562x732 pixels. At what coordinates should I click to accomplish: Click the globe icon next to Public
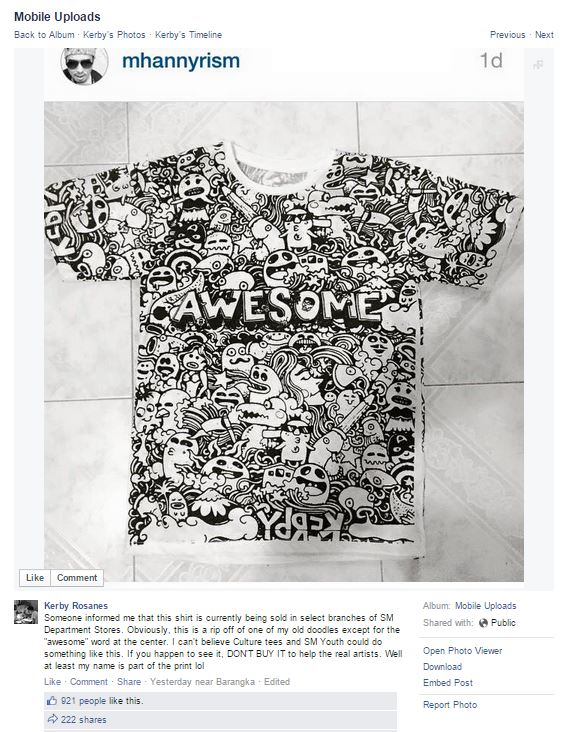coord(483,623)
